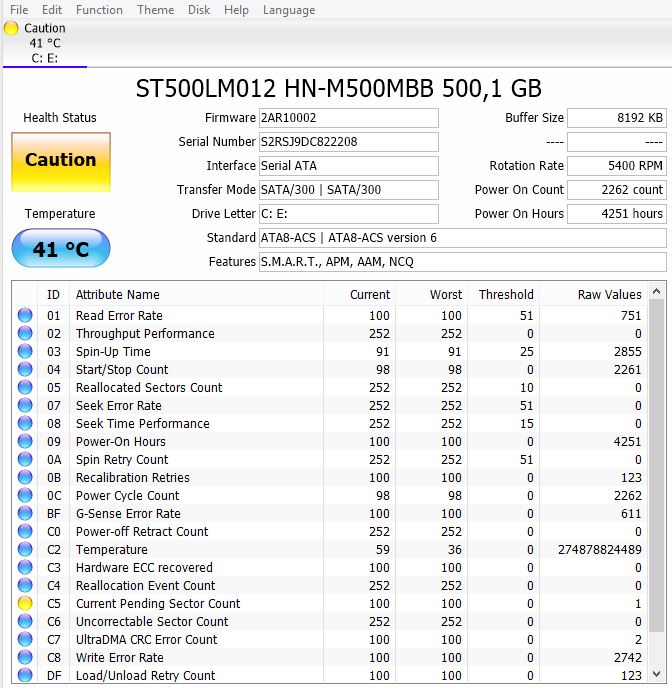The height and width of the screenshot is (688, 672).
Task: Click the scroll up arrow of attribute list
Action: 657,291
